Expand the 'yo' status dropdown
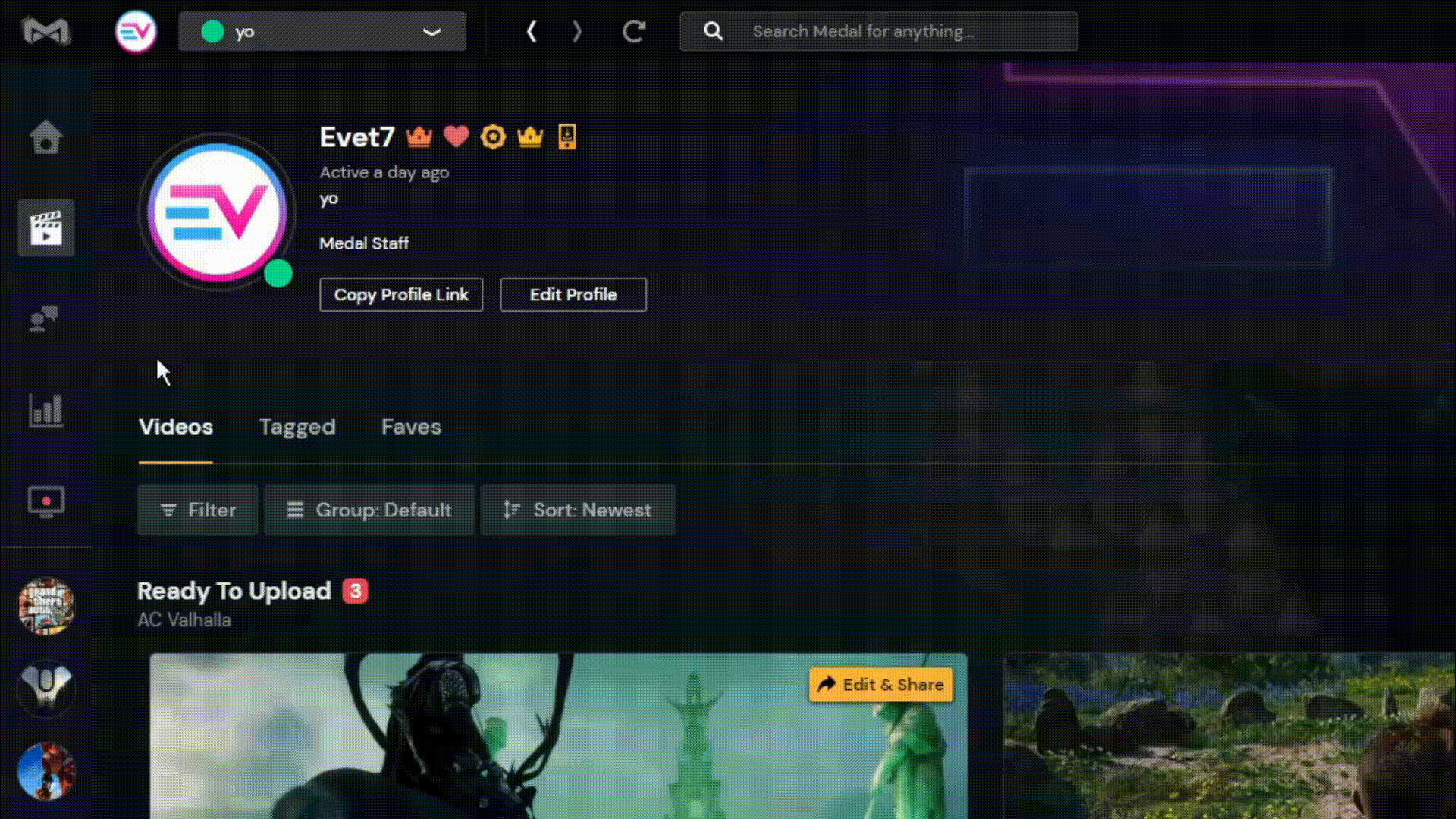The image size is (1456, 819). [x=322, y=31]
